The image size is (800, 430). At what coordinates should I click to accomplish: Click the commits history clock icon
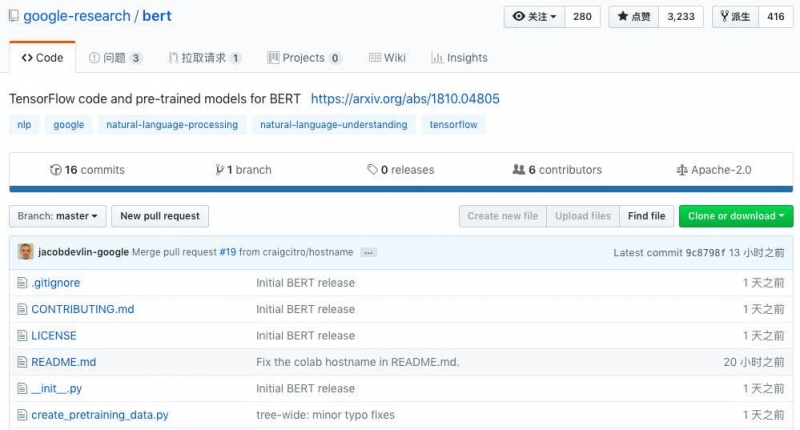point(56,170)
